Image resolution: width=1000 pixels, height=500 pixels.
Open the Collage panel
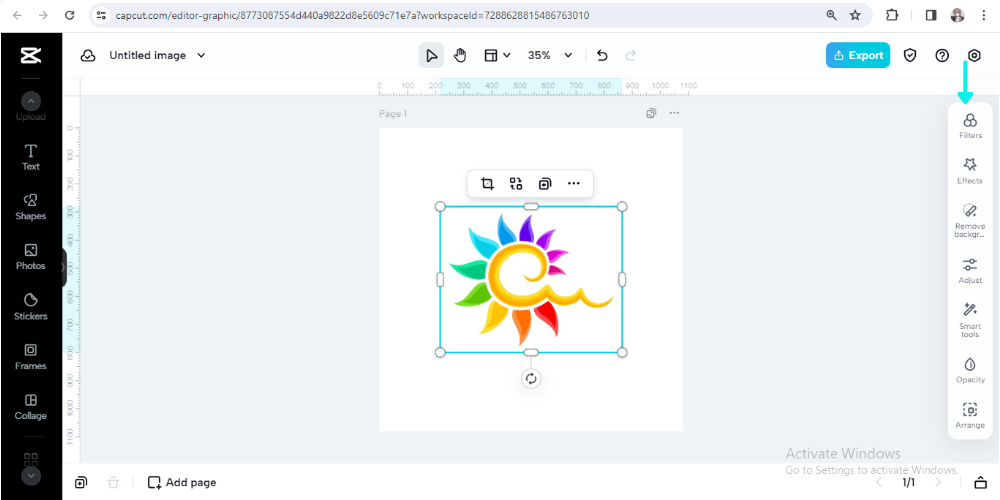tap(31, 407)
